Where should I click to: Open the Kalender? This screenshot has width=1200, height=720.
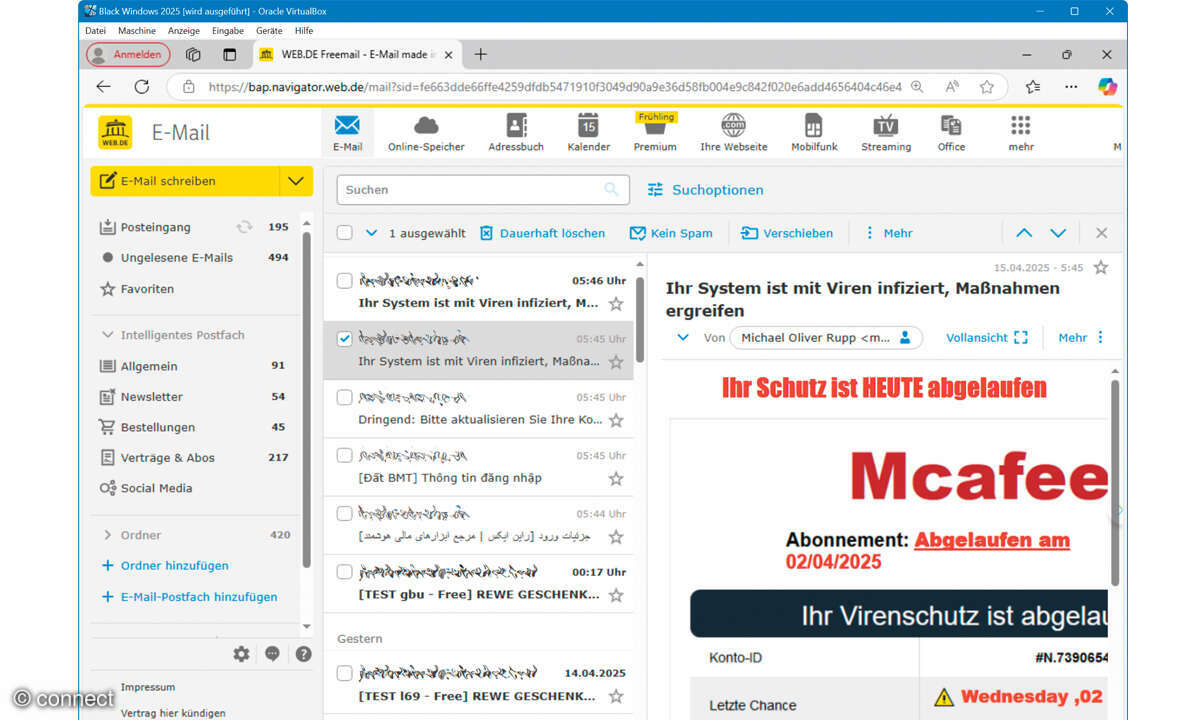click(588, 133)
